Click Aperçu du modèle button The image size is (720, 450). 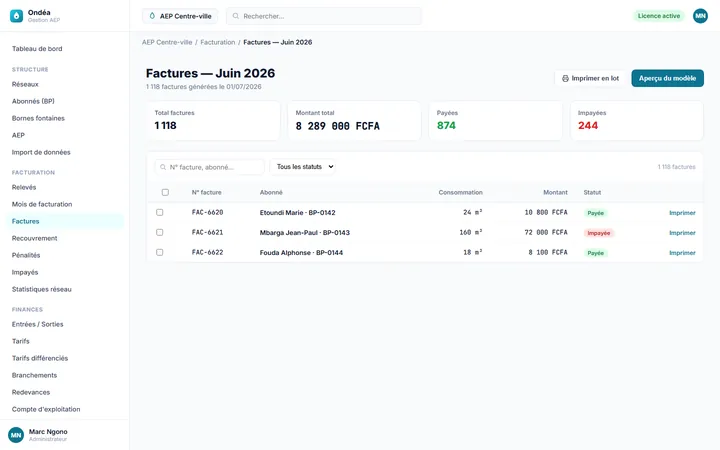tap(667, 79)
